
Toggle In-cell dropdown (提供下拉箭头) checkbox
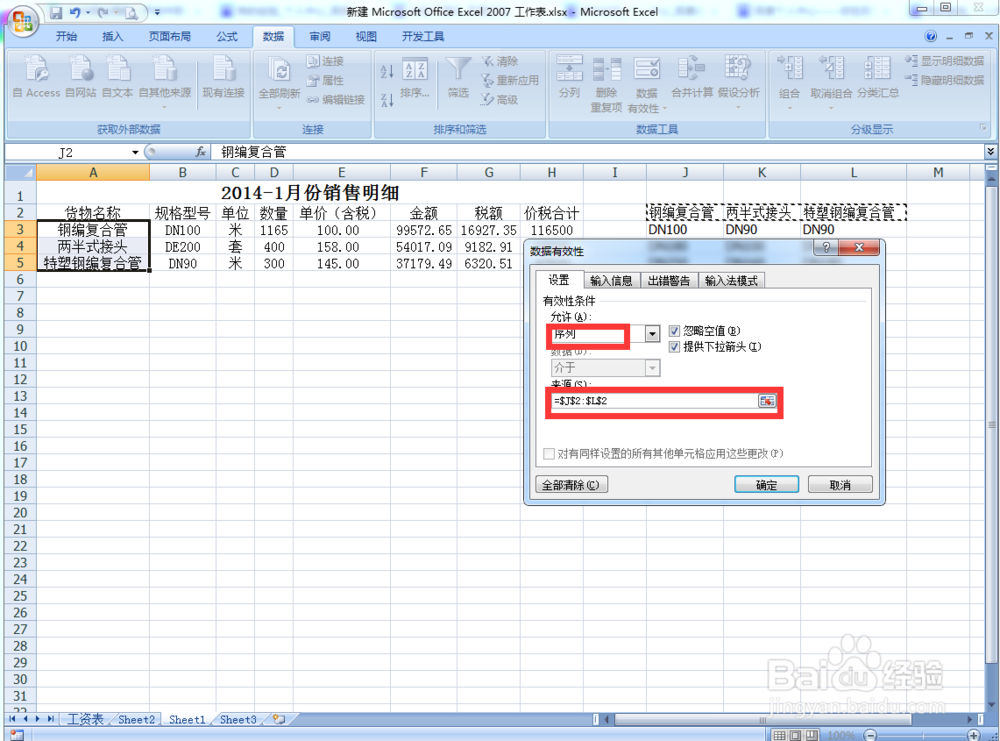[x=674, y=347]
